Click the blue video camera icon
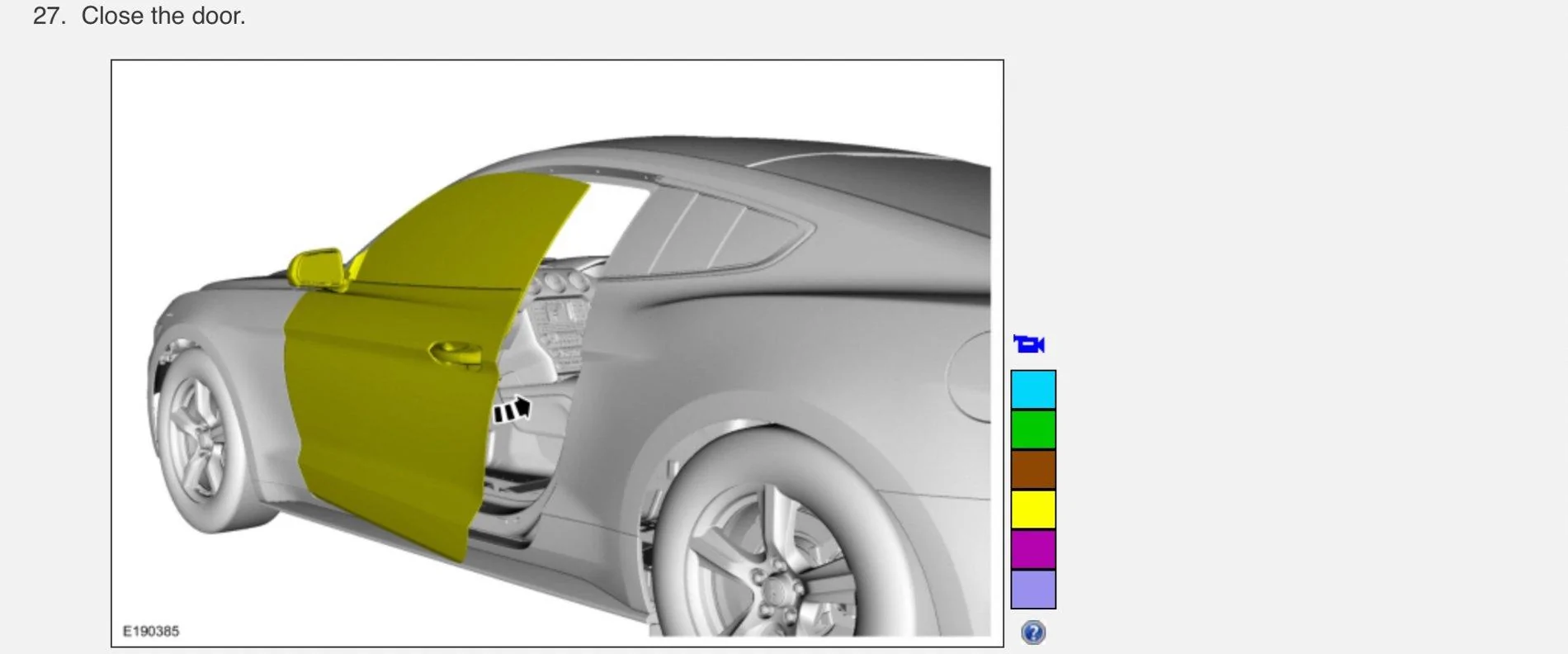 (x=1029, y=344)
